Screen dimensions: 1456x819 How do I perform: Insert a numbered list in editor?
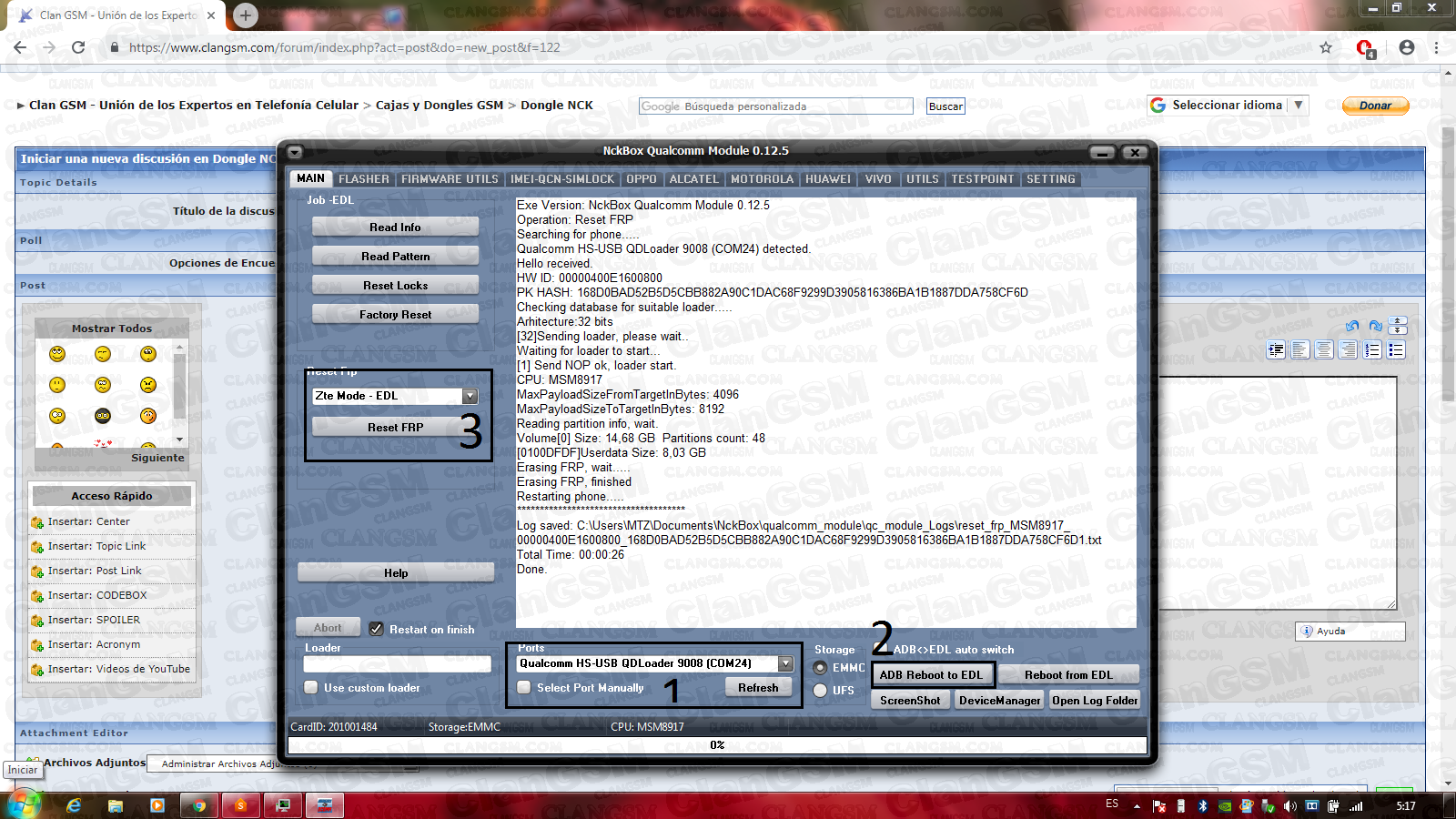tap(1372, 349)
